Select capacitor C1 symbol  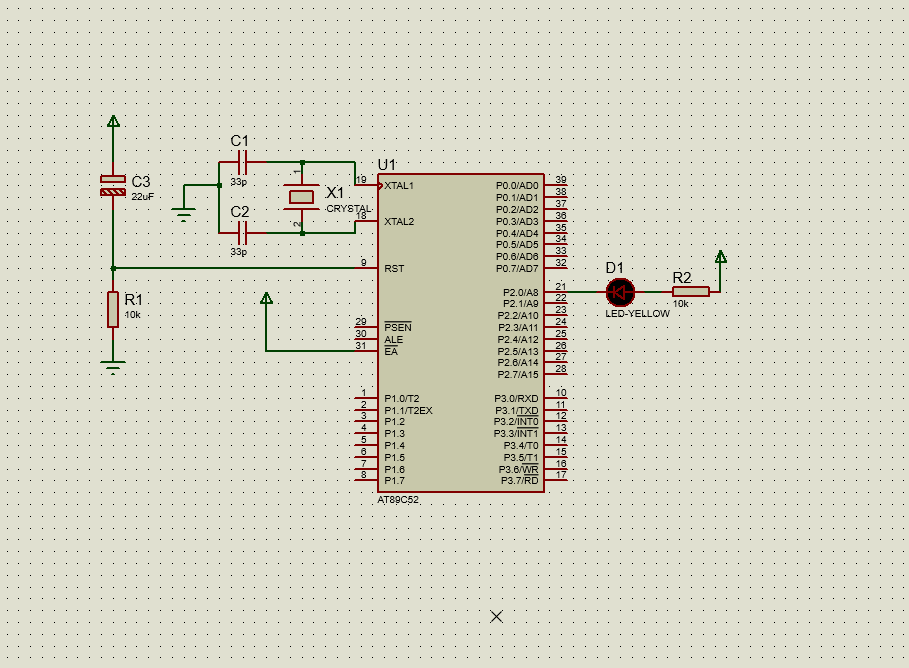tap(243, 162)
